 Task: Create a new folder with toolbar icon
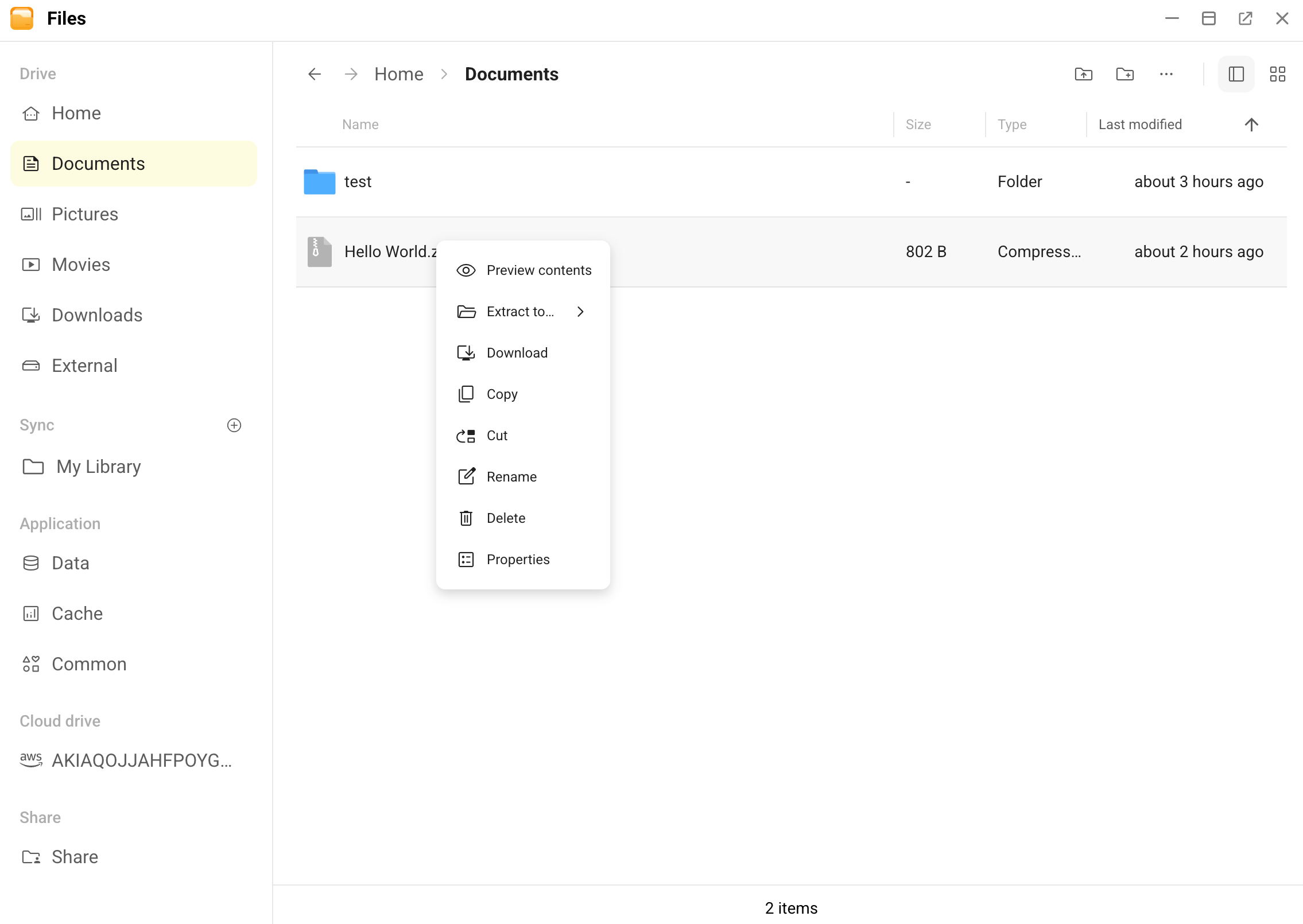[1125, 74]
